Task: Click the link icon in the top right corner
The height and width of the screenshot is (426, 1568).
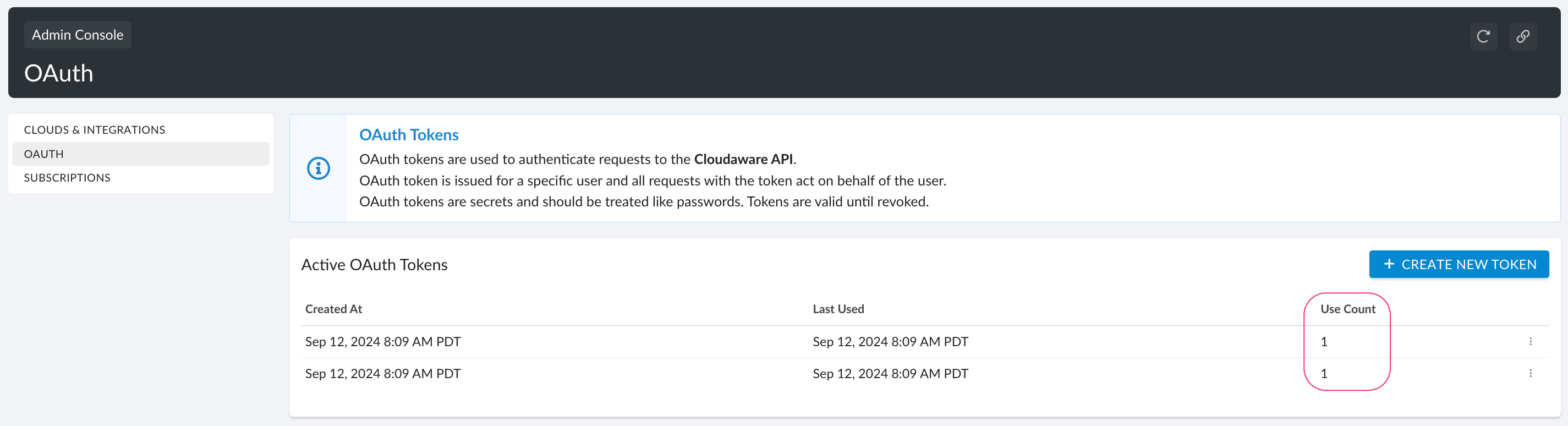Action: pyautogui.click(x=1523, y=36)
